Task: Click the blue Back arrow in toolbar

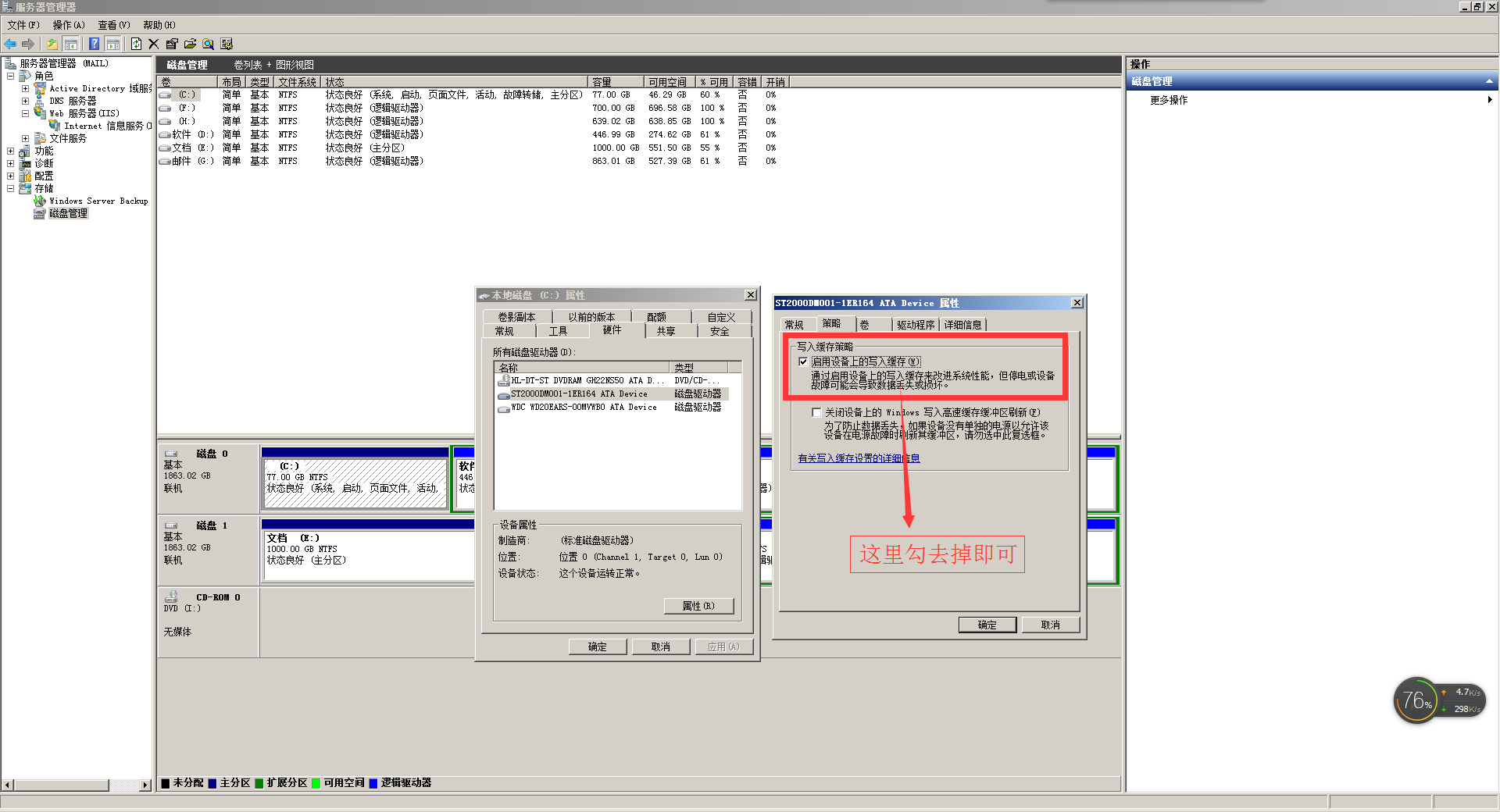Action: [10, 44]
